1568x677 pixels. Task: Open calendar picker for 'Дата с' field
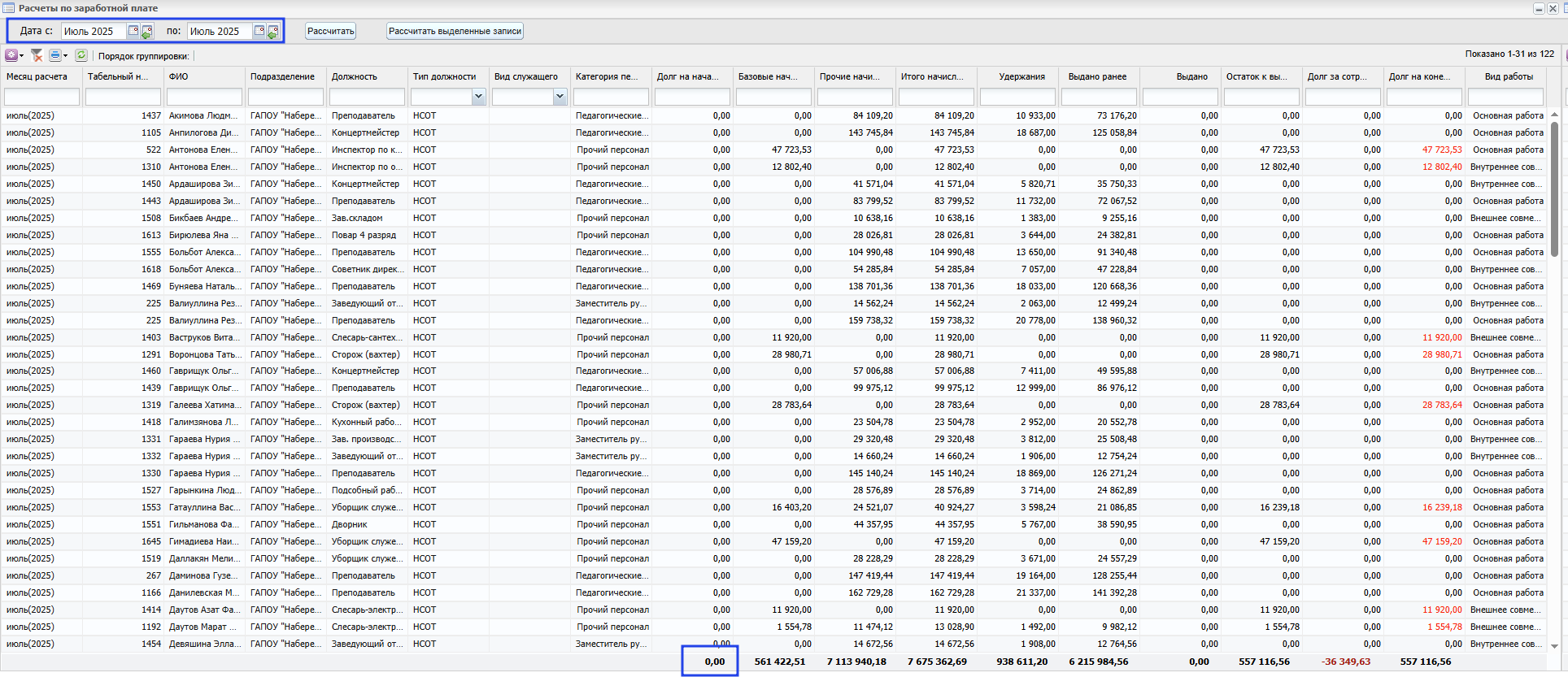click(133, 31)
